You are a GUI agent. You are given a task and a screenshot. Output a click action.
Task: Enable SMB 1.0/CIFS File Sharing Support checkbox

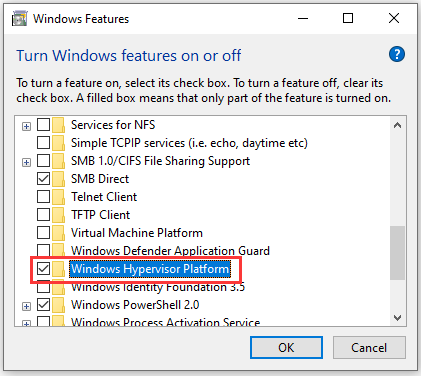coord(43,161)
